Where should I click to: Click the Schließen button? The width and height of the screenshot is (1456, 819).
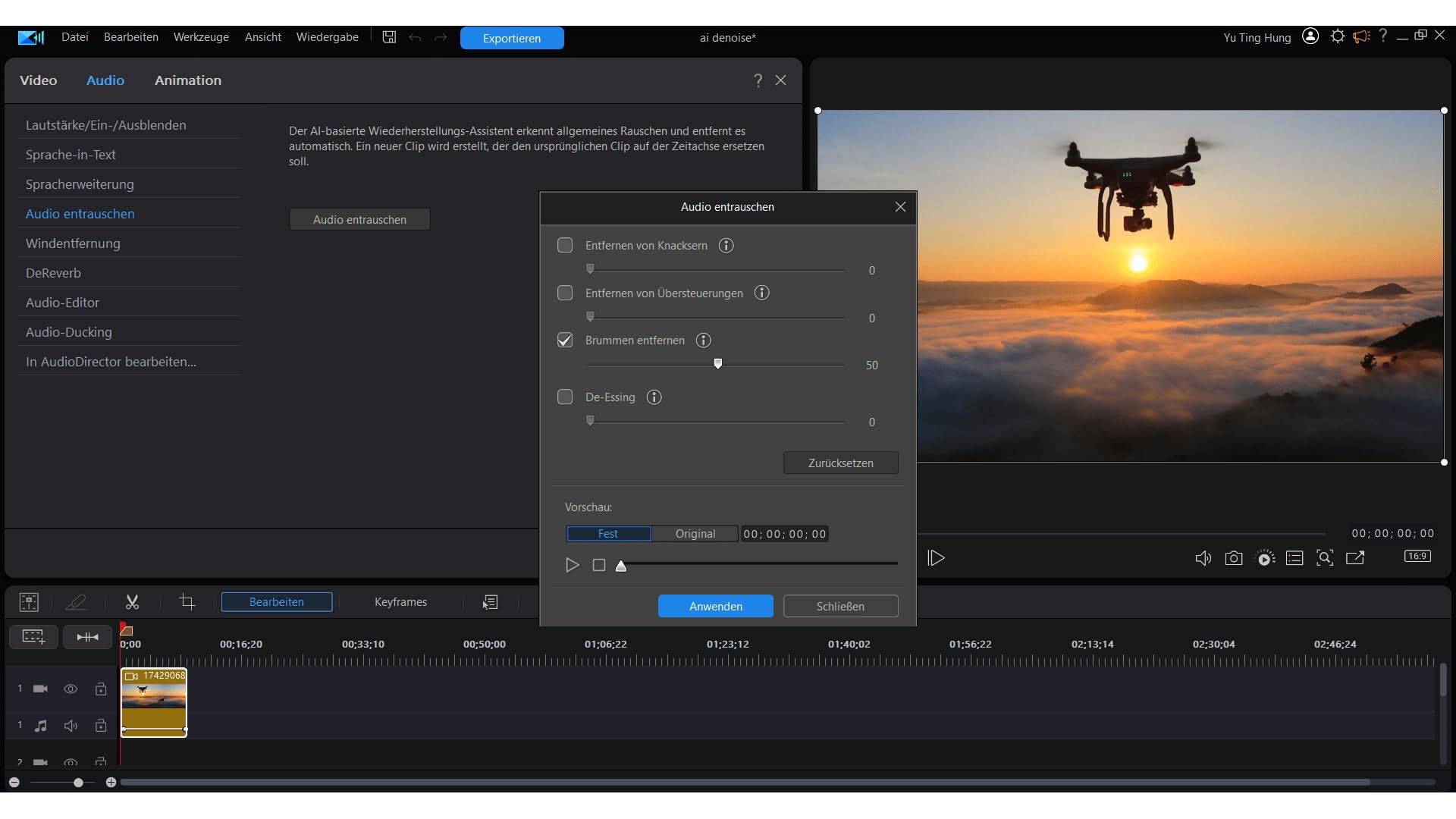pos(840,606)
